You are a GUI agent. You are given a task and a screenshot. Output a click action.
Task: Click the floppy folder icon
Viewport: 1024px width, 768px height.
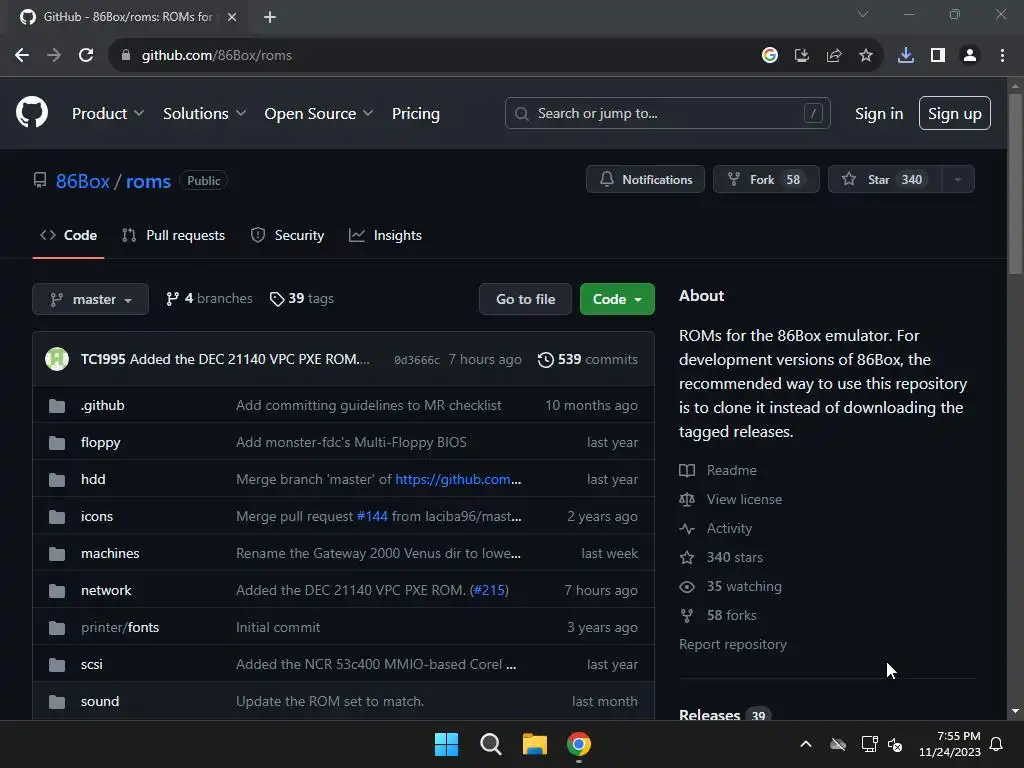tap(57, 443)
